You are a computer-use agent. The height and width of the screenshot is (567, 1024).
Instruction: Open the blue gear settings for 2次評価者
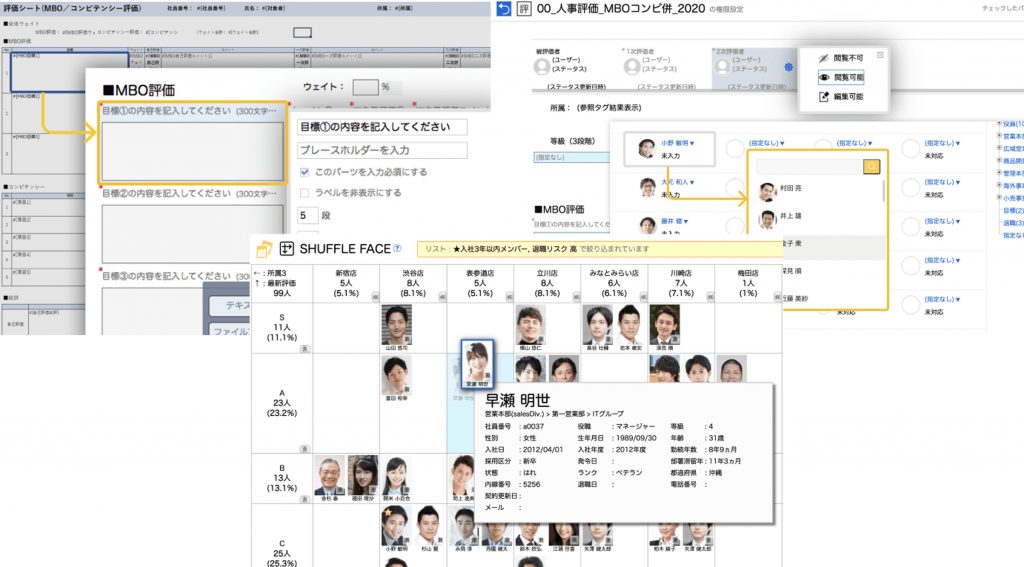click(x=789, y=68)
